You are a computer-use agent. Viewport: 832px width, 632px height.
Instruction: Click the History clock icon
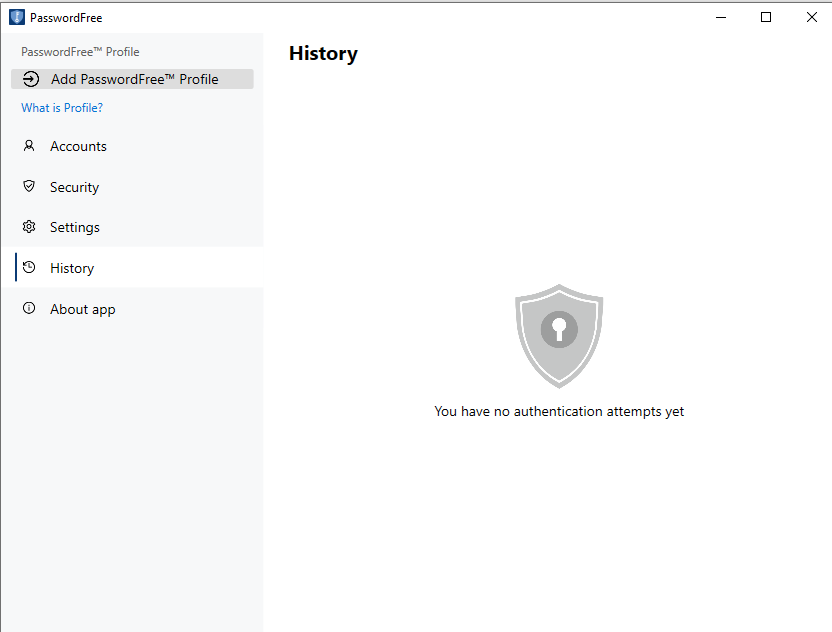tap(29, 268)
